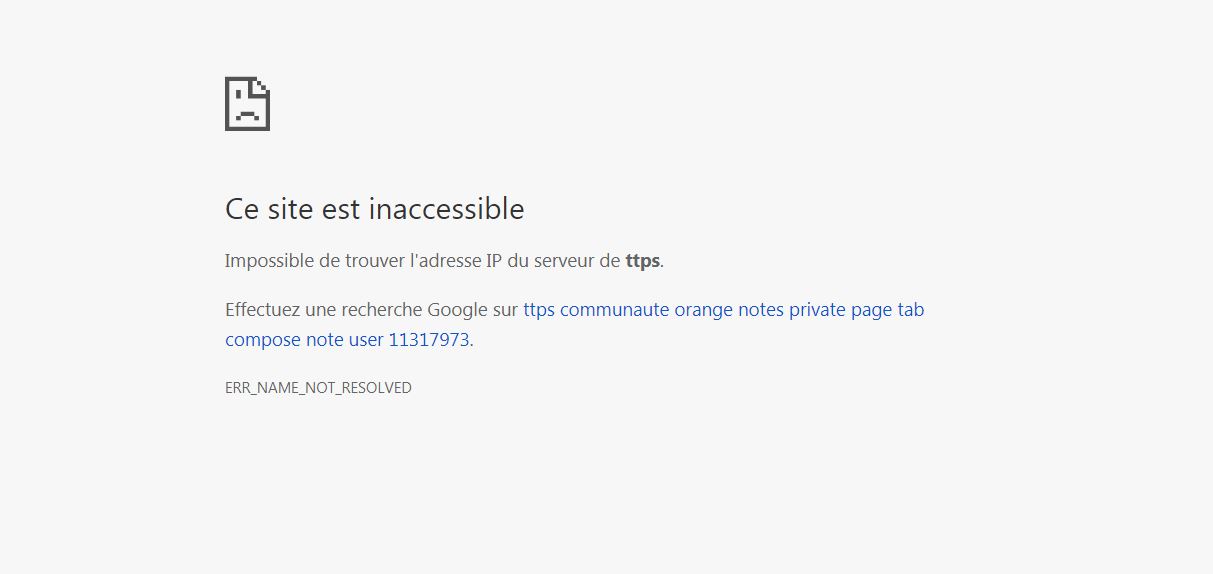This screenshot has width=1213, height=574.
Task: Click the word 'serveur' in the error description
Action: pos(564,261)
